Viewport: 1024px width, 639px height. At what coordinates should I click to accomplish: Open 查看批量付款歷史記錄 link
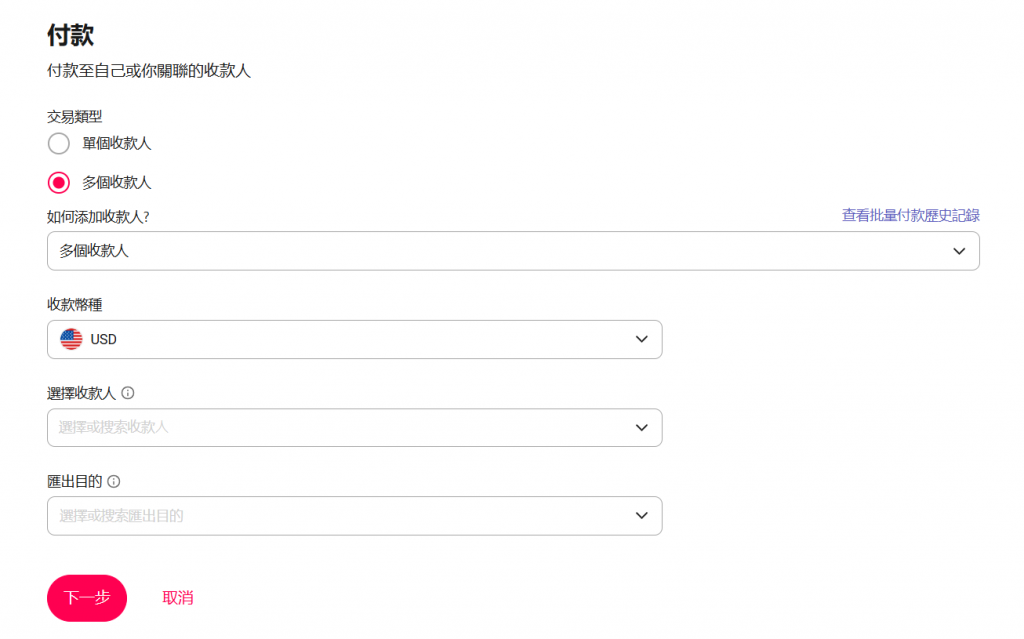click(x=910, y=215)
